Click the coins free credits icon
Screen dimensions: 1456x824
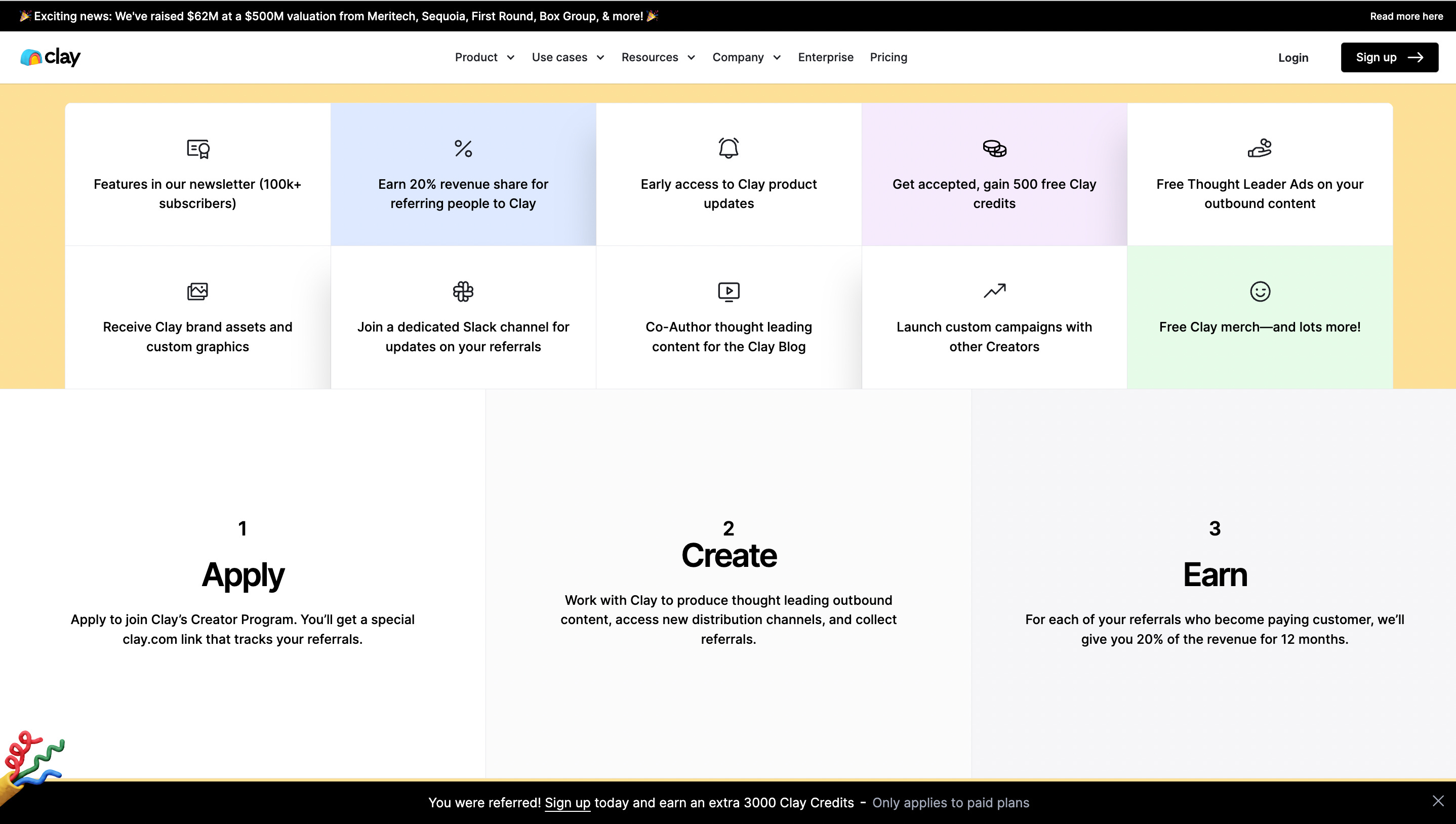click(x=994, y=149)
